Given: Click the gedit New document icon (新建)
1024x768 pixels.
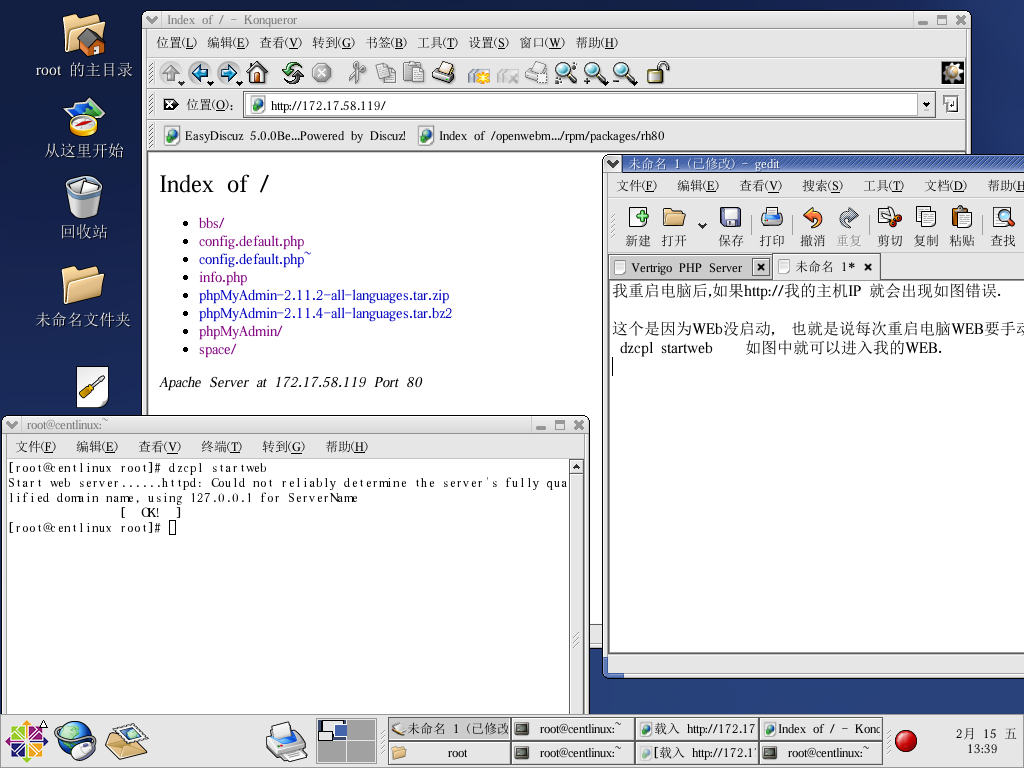Looking at the screenshot, I should [638, 227].
